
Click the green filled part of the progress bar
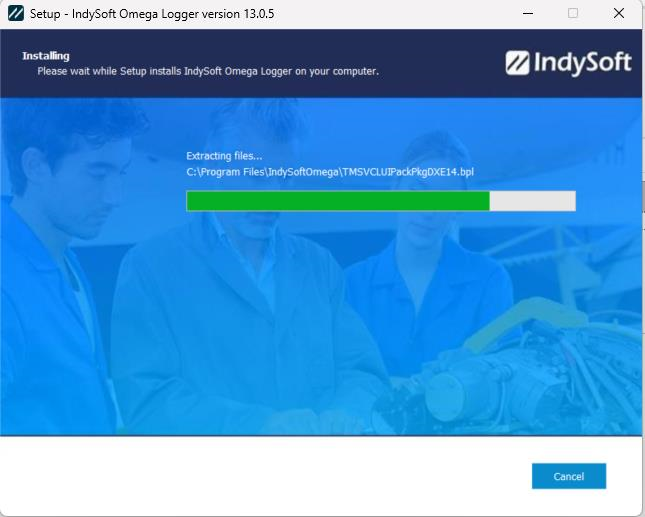(x=337, y=201)
